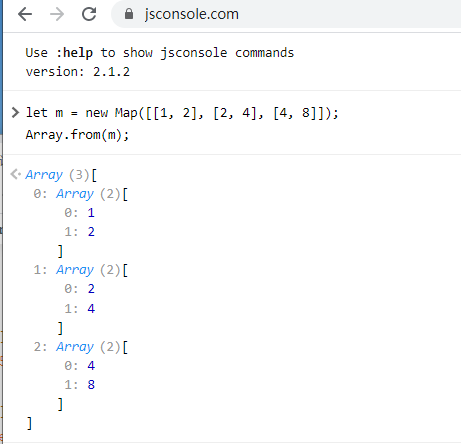
Task: Collapse the nested array at index 1
Action: point(75,270)
